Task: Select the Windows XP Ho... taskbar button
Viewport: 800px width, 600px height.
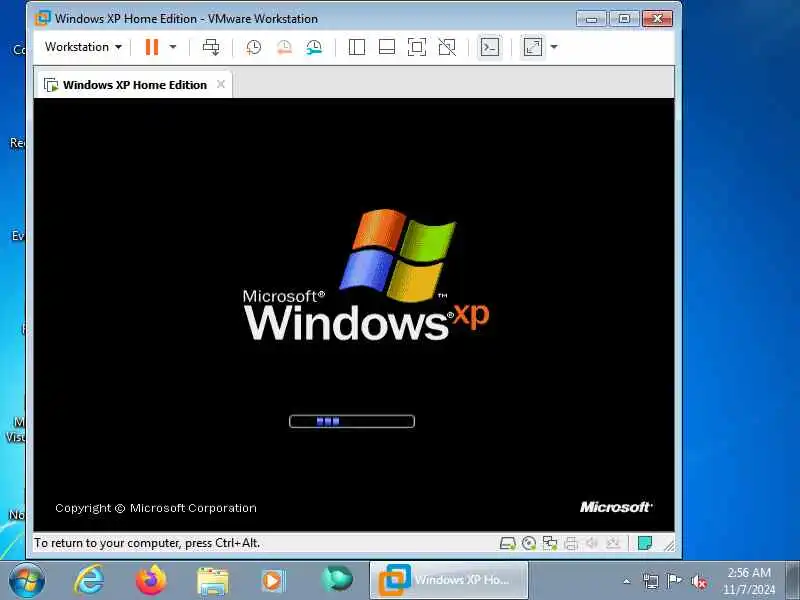Action: coord(449,580)
